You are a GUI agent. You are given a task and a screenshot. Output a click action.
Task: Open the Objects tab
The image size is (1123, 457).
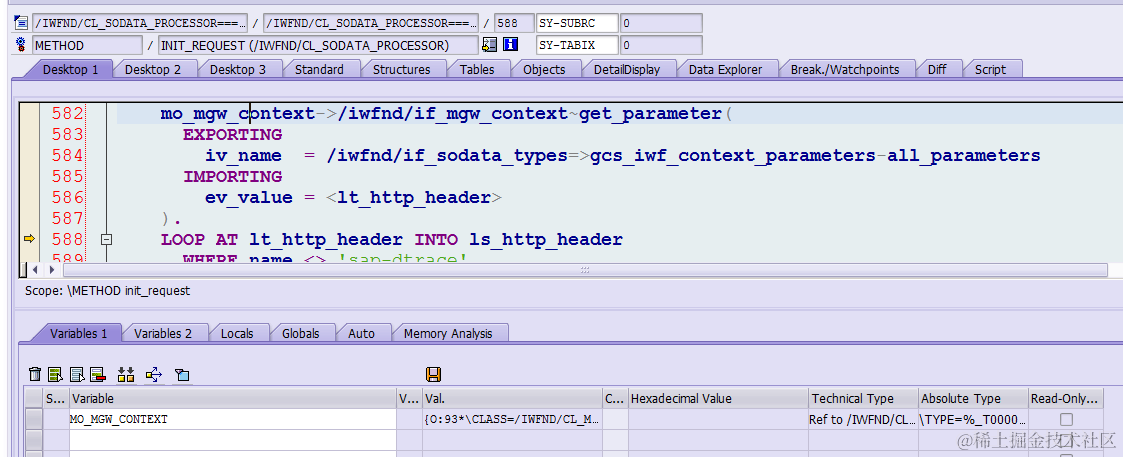[x=544, y=69]
